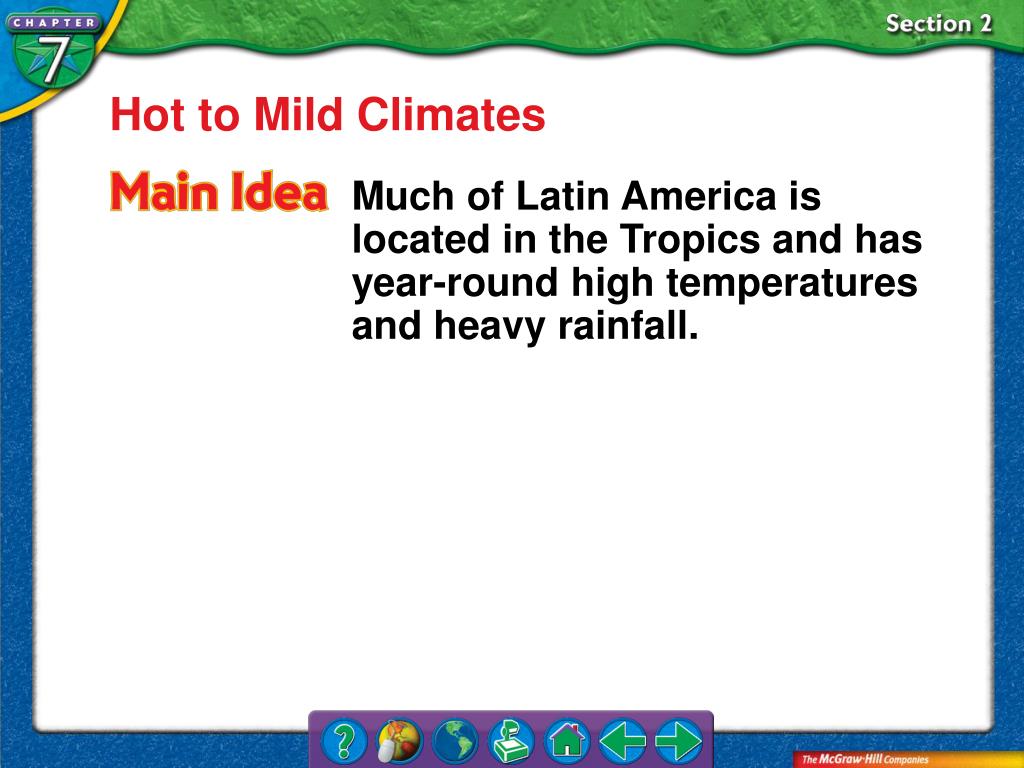
Task: Click the Section 2 label
Action: (938, 24)
